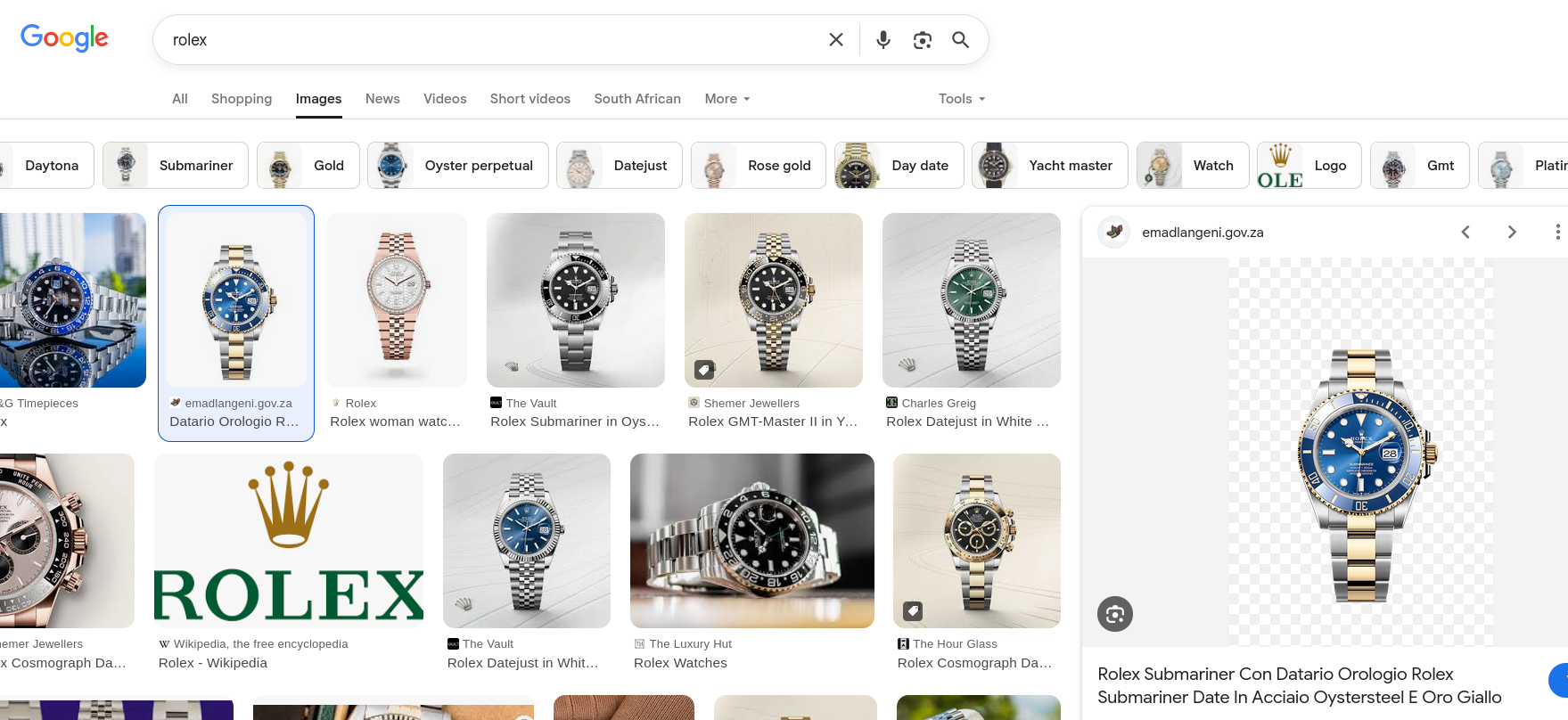Open search by image camera icon

point(923,40)
